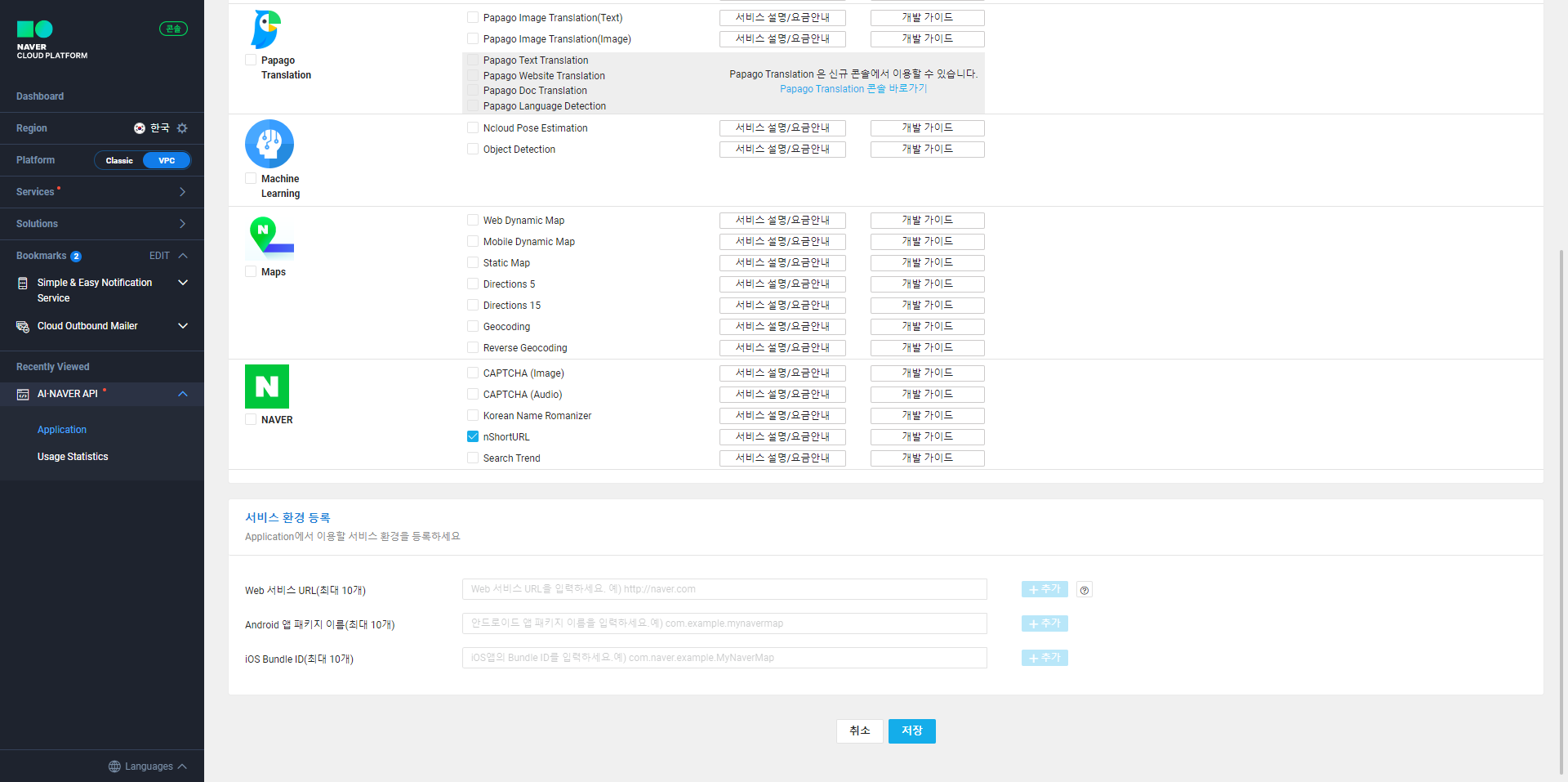Viewport: 1568px width, 782px height.
Task: Open Static Map 개발 가이드 button
Action: pyautogui.click(x=928, y=262)
